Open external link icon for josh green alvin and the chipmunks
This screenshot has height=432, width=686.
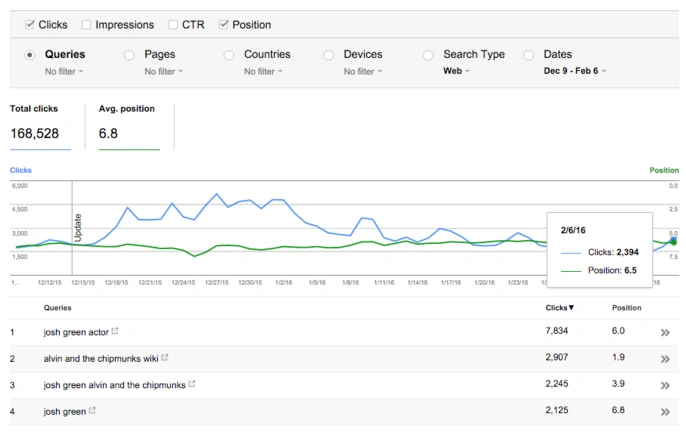(192, 383)
